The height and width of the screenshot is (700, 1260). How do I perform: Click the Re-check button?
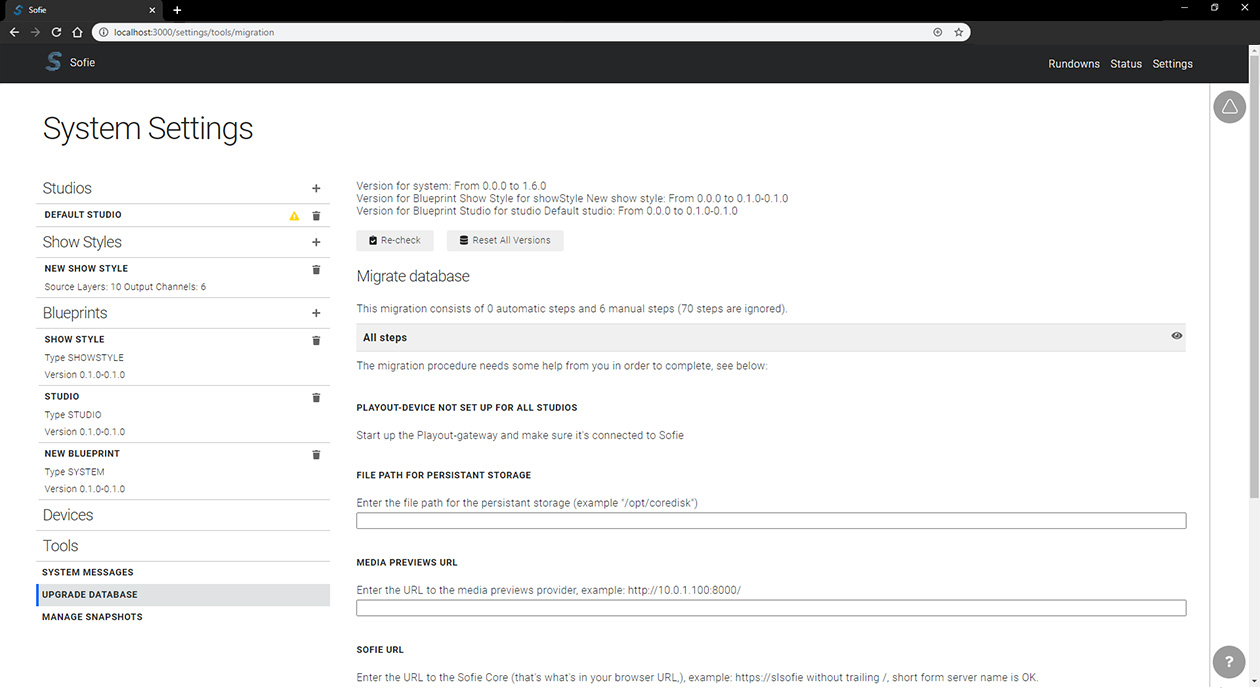tap(394, 240)
